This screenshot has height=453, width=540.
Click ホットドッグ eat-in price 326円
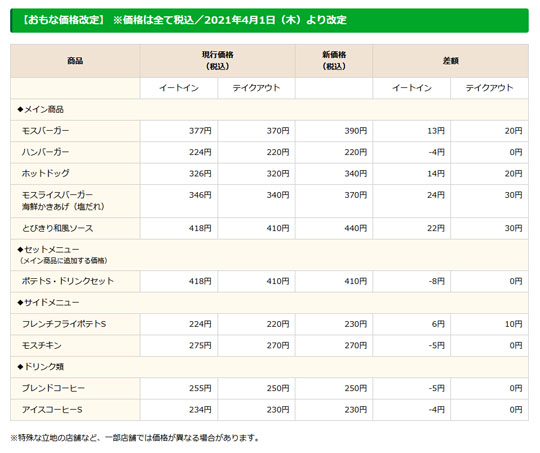coord(200,174)
